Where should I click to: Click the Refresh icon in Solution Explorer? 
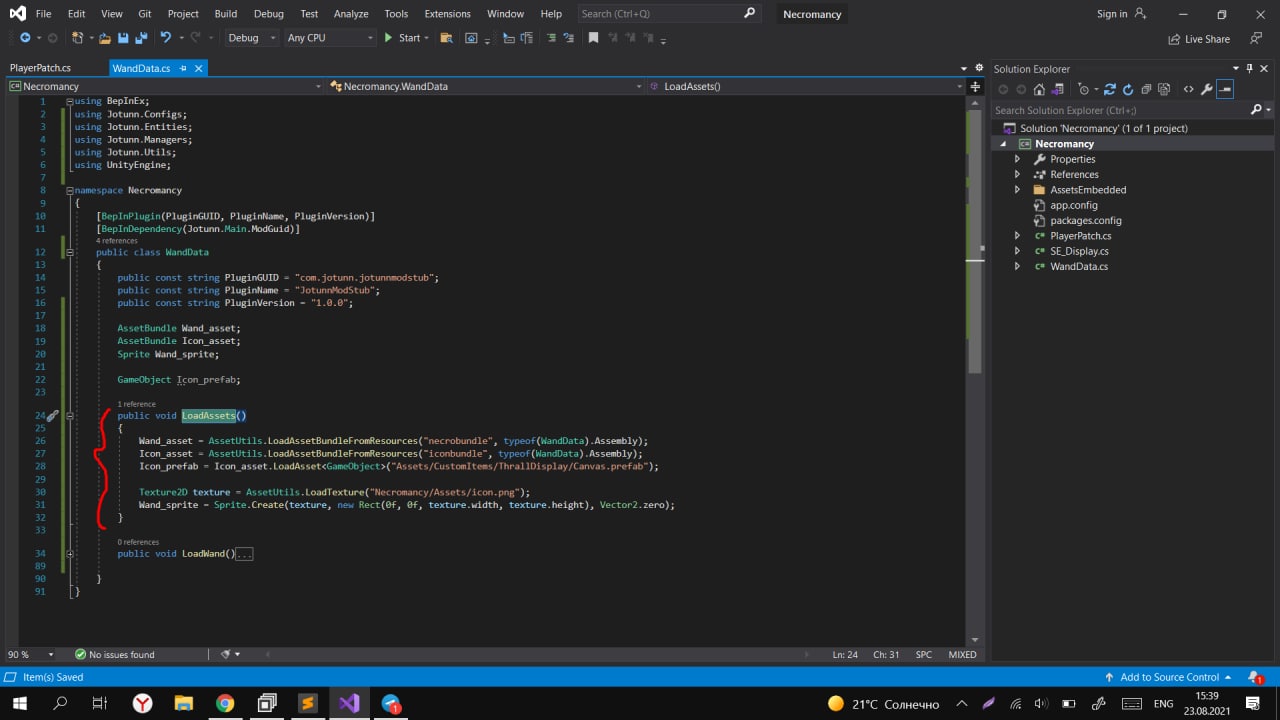coord(1128,89)
